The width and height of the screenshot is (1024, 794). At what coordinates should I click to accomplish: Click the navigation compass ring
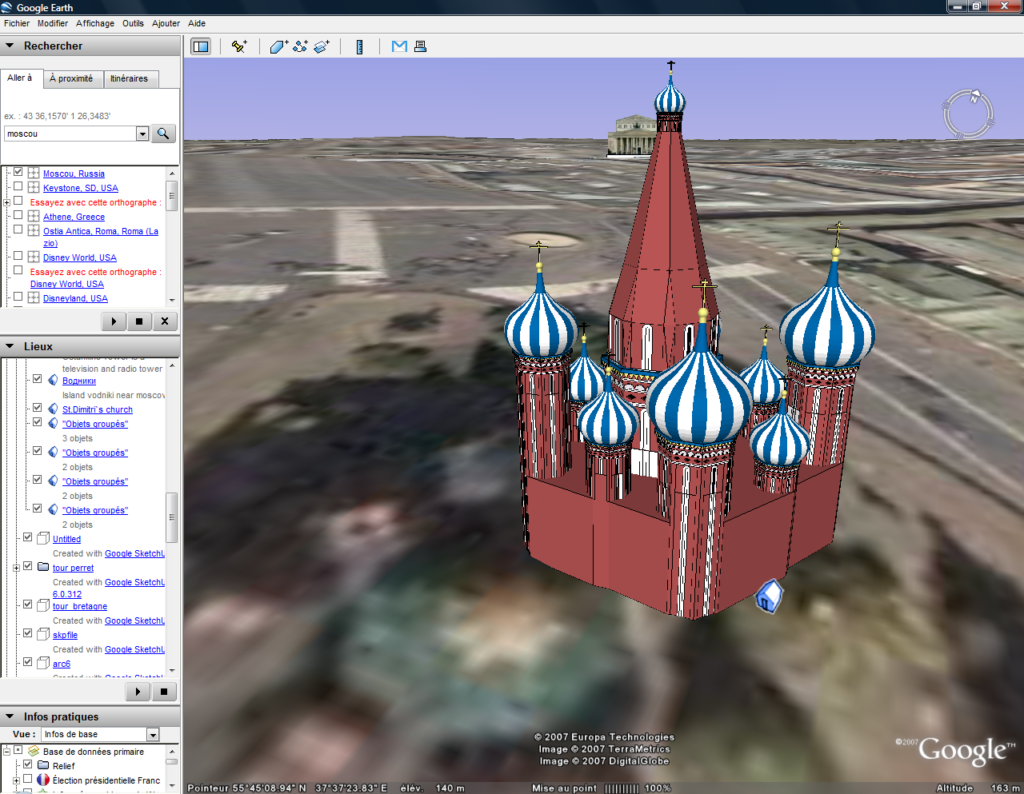tap(968, 114)
